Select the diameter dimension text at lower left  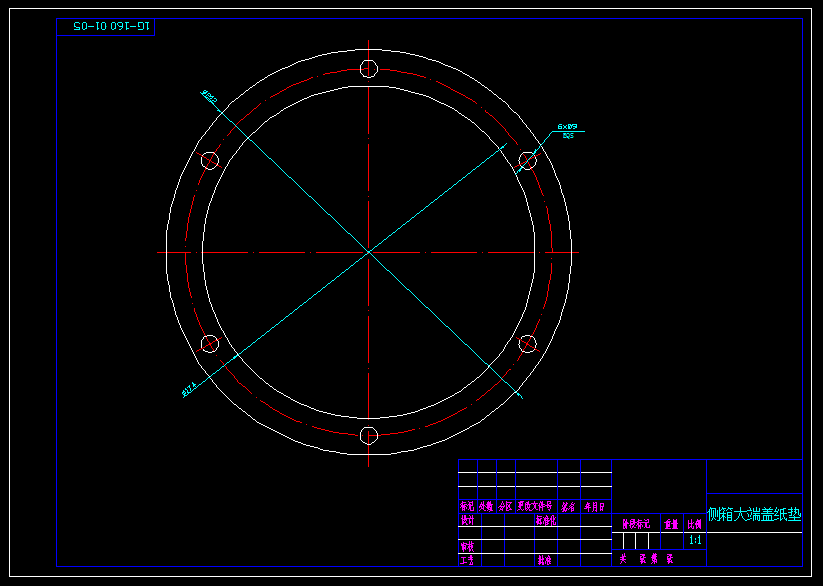pos(189,390)
